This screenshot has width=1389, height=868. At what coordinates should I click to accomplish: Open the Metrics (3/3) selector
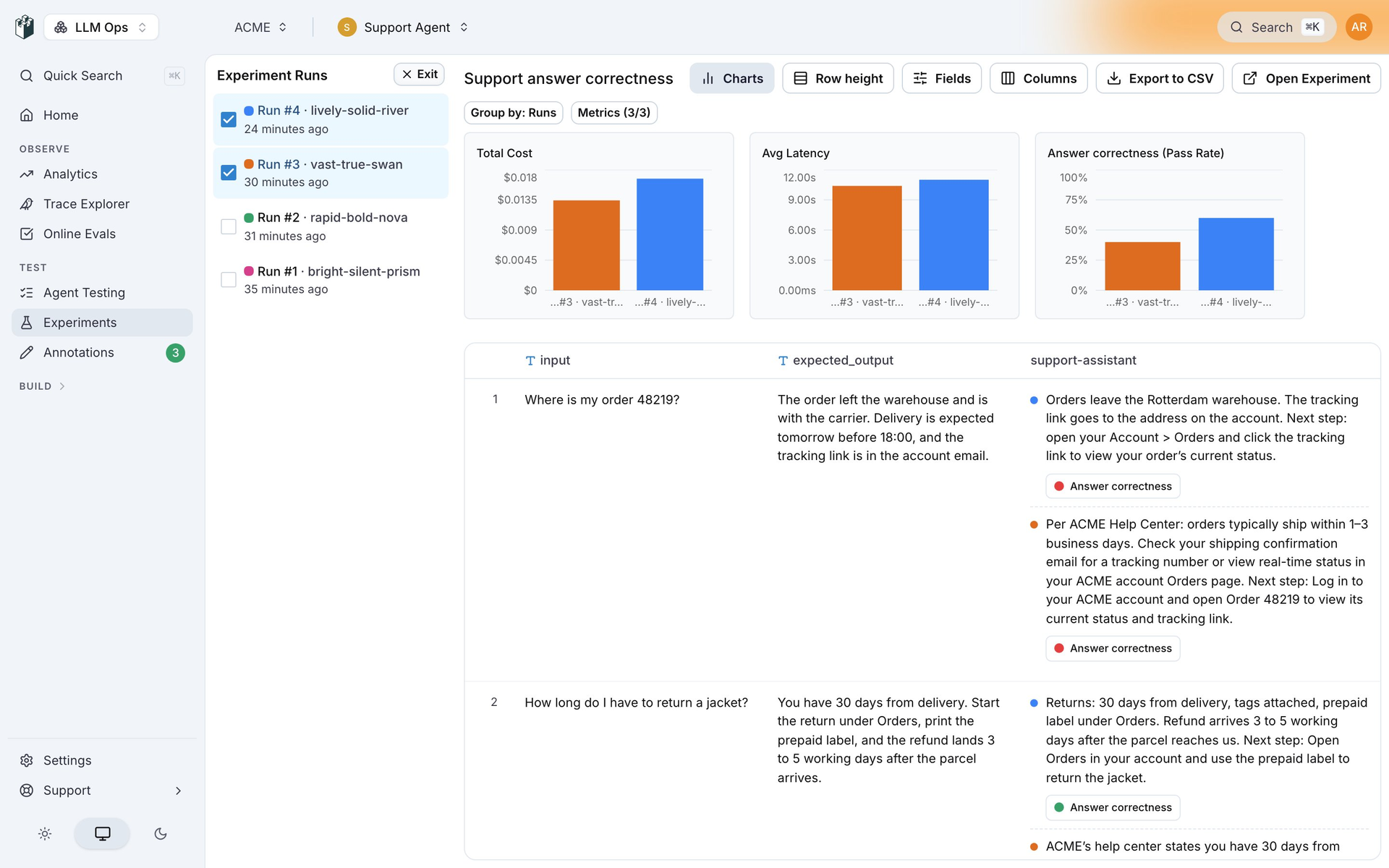[613, 113]
